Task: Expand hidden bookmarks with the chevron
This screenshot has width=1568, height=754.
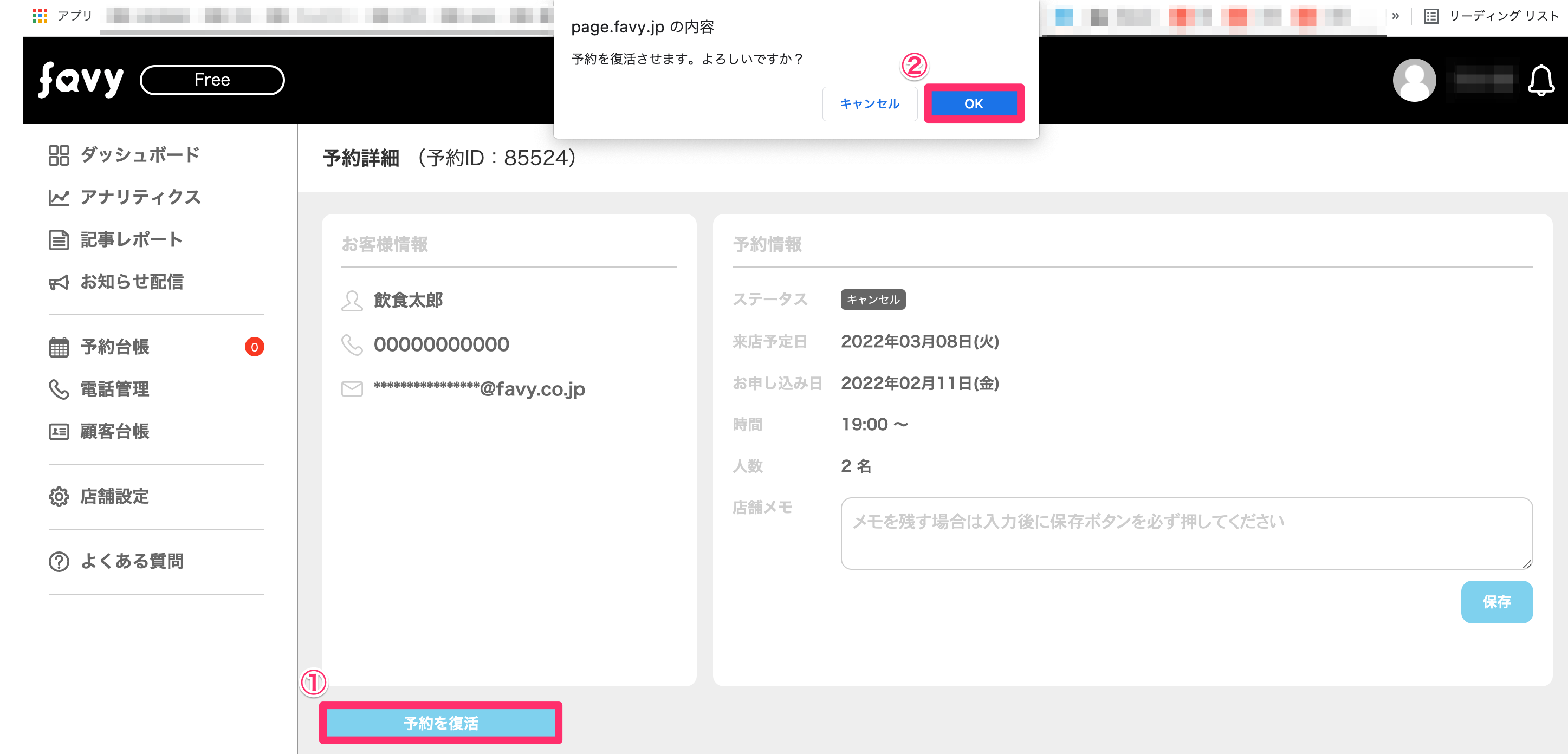Action: click(x=1395, y=16)
